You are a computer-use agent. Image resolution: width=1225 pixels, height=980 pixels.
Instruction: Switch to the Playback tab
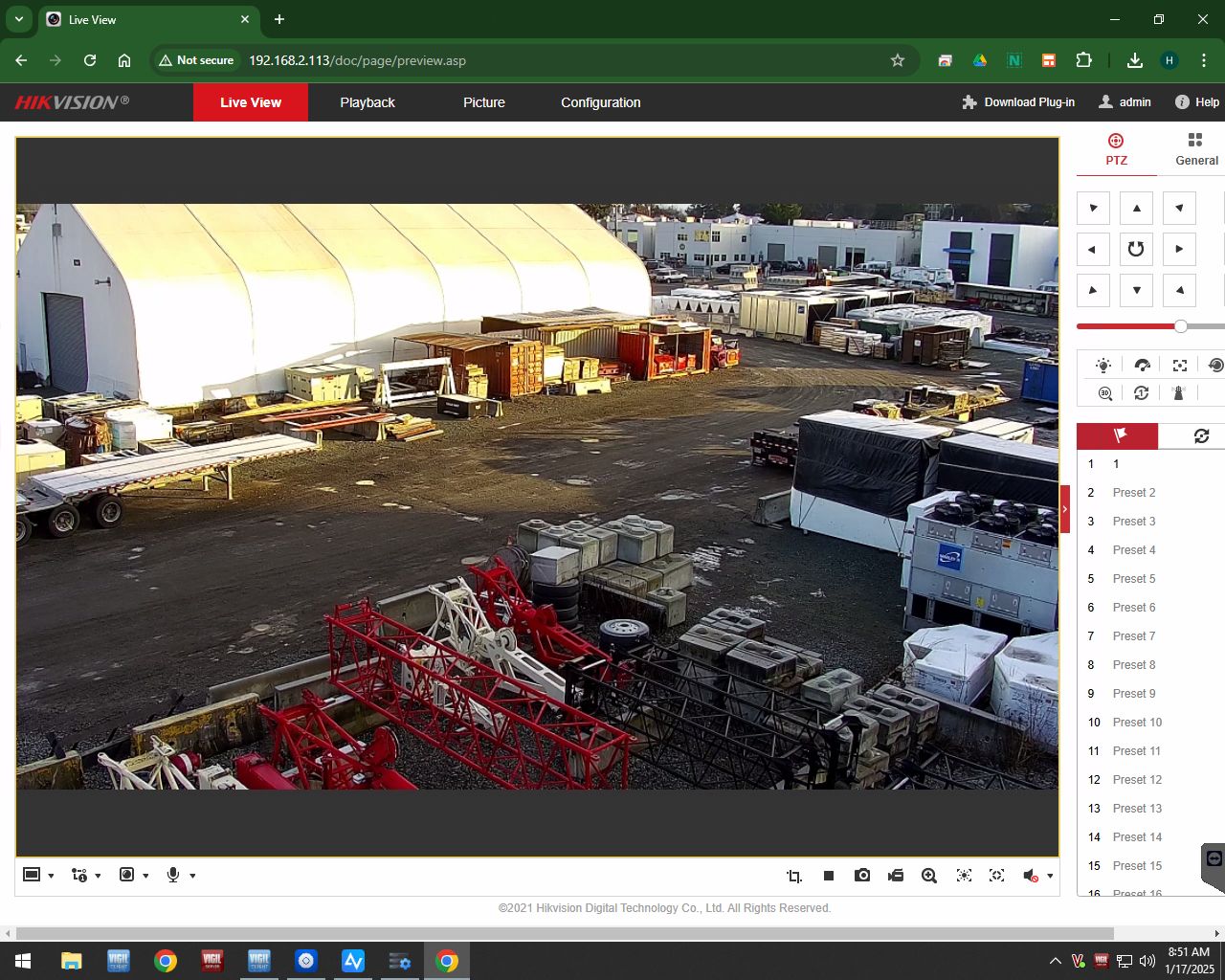click(x=367, y=102)
